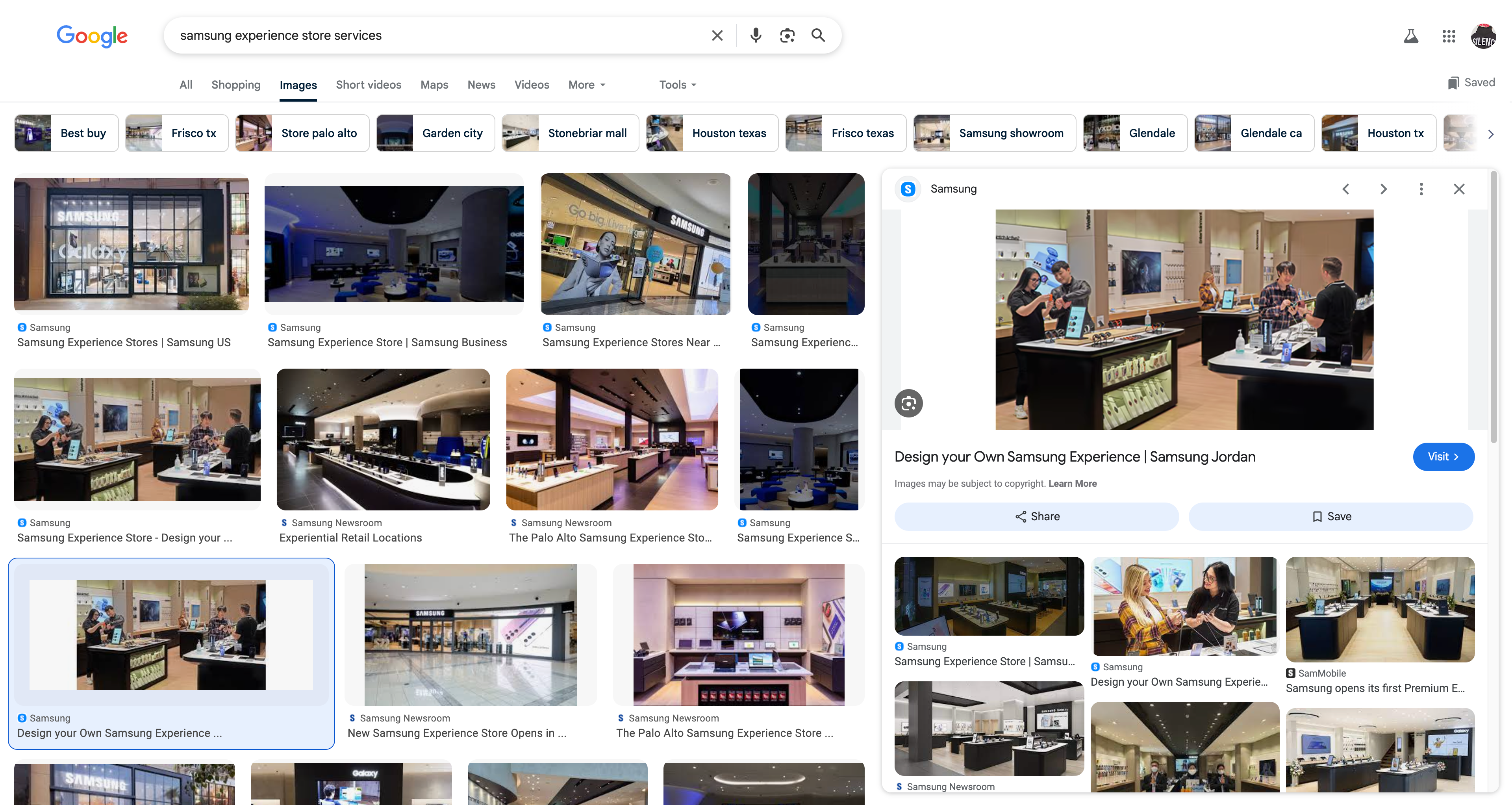Filter by Houston tx chip
Image resolution: width=1512 pixels, height=805 pixels.
point(1379,133)
